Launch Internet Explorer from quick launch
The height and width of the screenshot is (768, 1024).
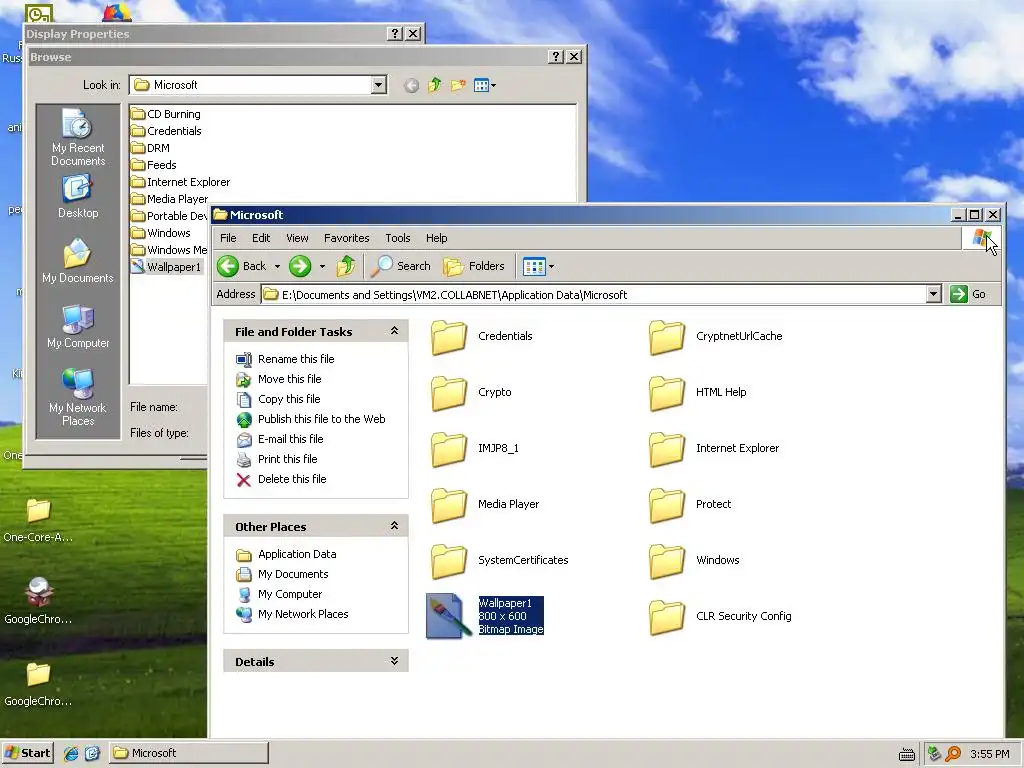pyautogui.click(x=71, y=753)
